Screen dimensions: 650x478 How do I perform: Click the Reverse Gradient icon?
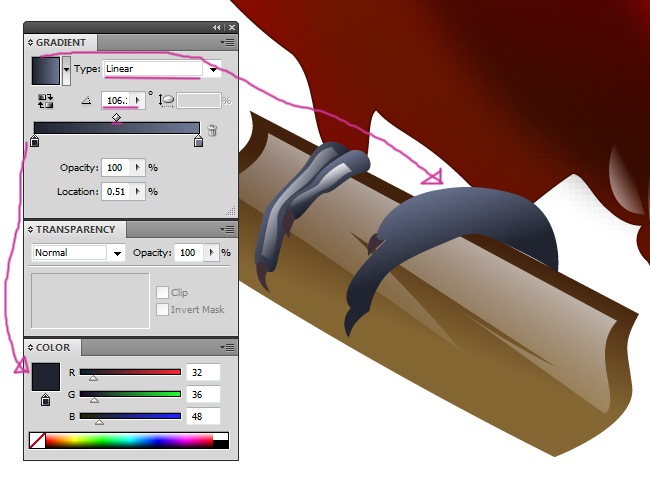tap(46, 101)
